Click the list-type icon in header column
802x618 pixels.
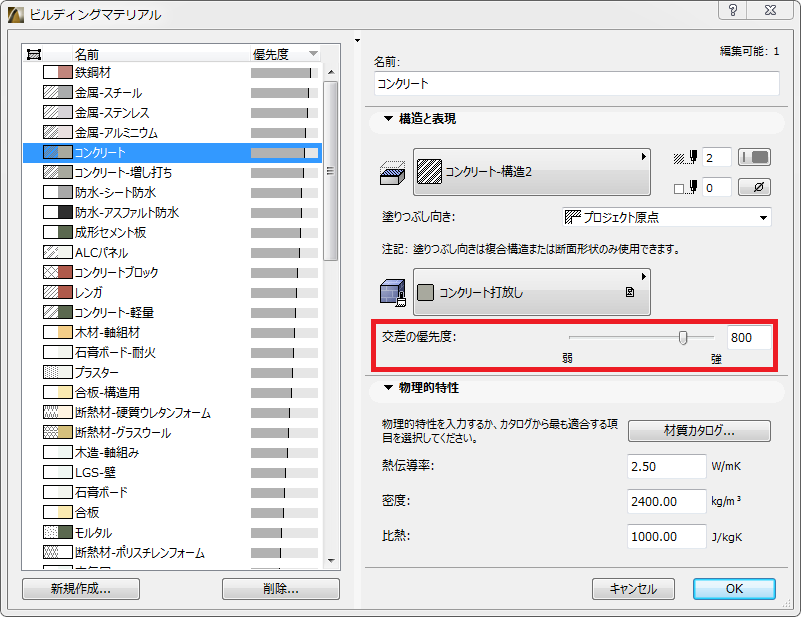(34, 54)
